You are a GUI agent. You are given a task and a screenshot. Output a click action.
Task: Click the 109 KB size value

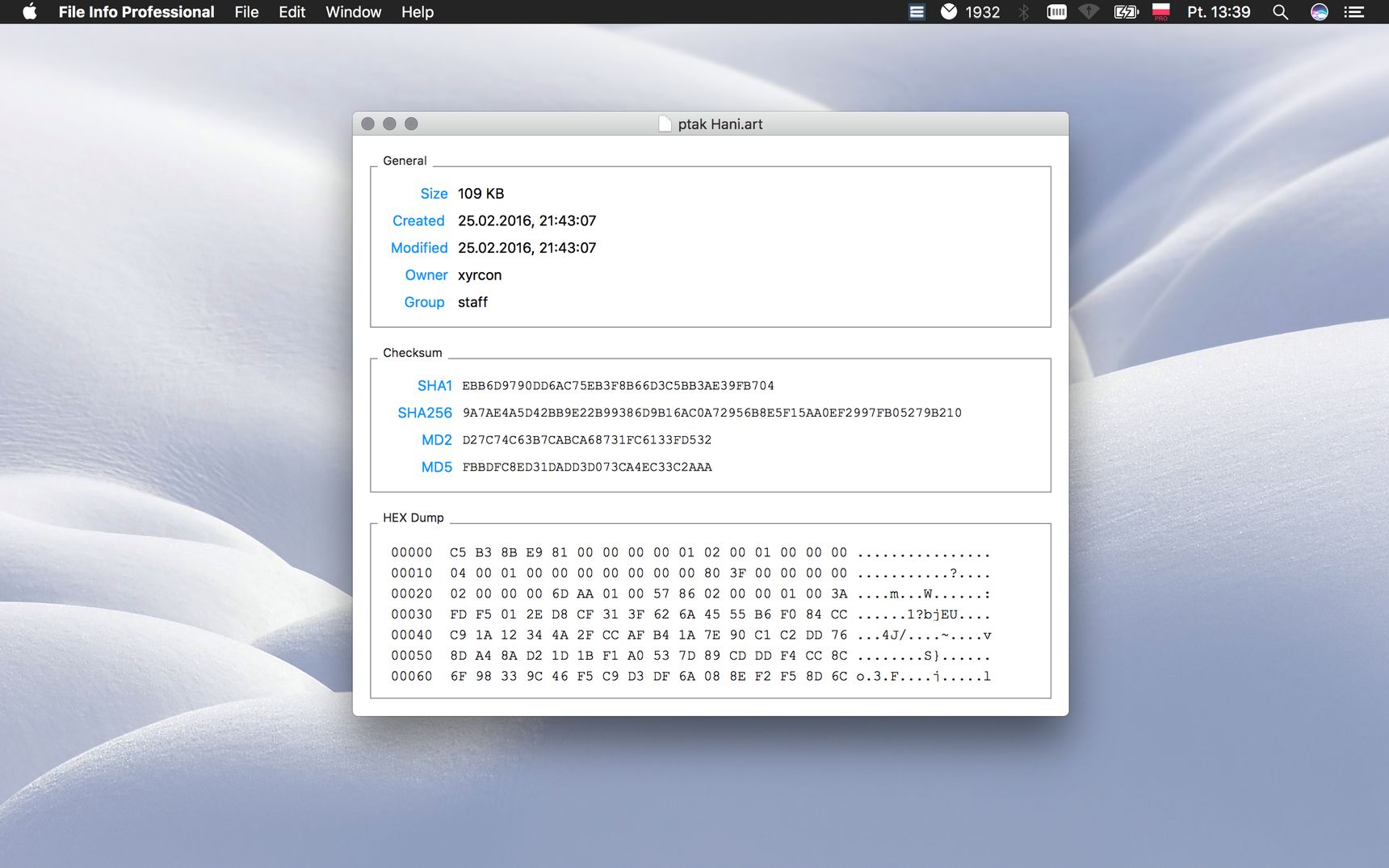coord(480,194)
